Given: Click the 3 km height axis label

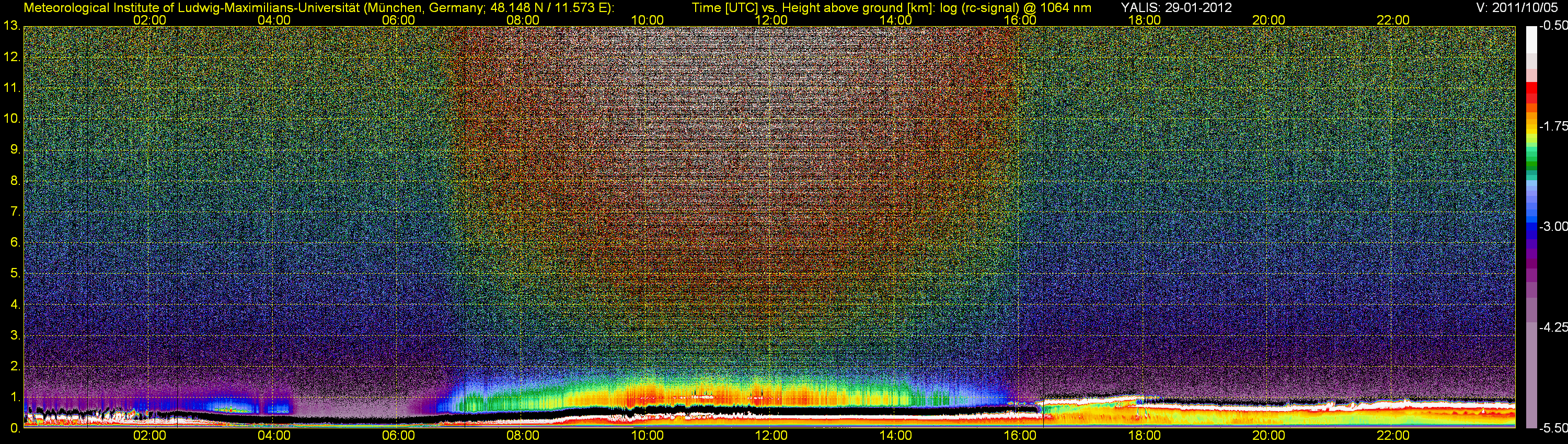Looking at the screenshot, I should [x=15, y=336].
